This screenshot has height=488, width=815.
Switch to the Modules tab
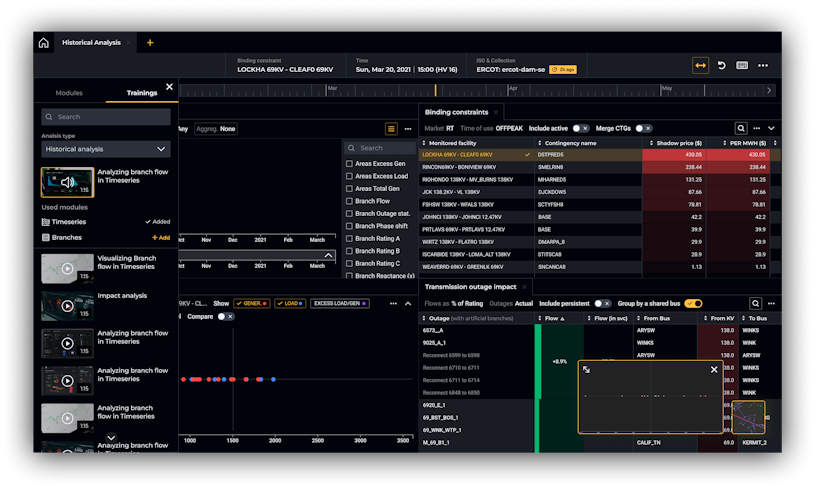[69, 93]
